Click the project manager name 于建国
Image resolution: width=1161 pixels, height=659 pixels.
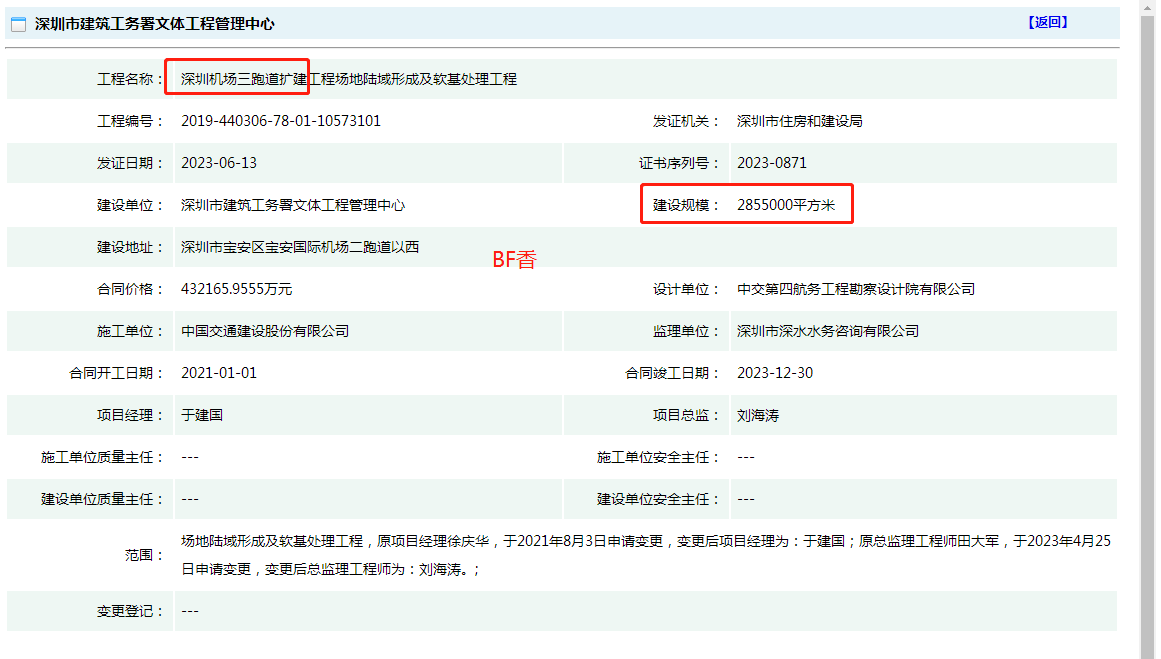pos(201,415)
